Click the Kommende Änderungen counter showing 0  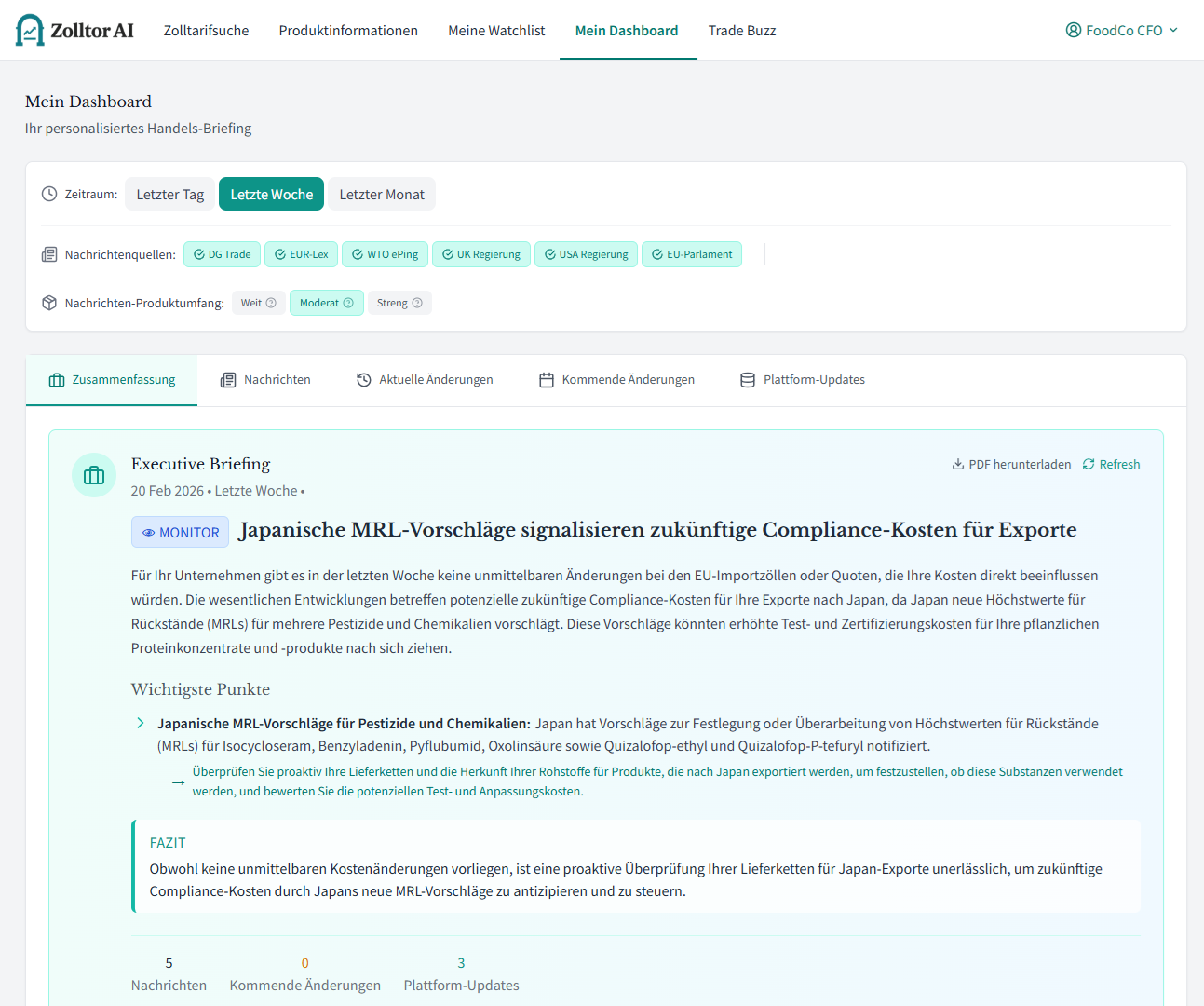coord(305,972)
